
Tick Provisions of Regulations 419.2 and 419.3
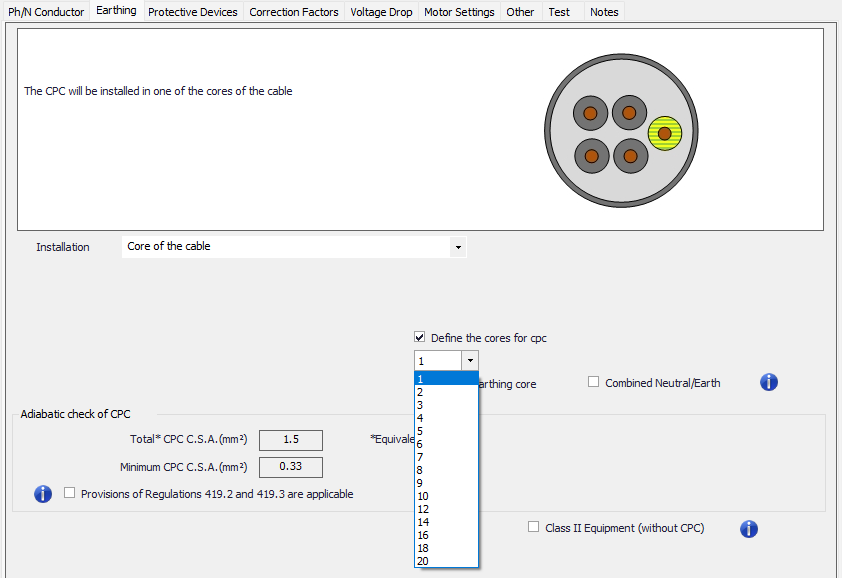click(70, 493)
